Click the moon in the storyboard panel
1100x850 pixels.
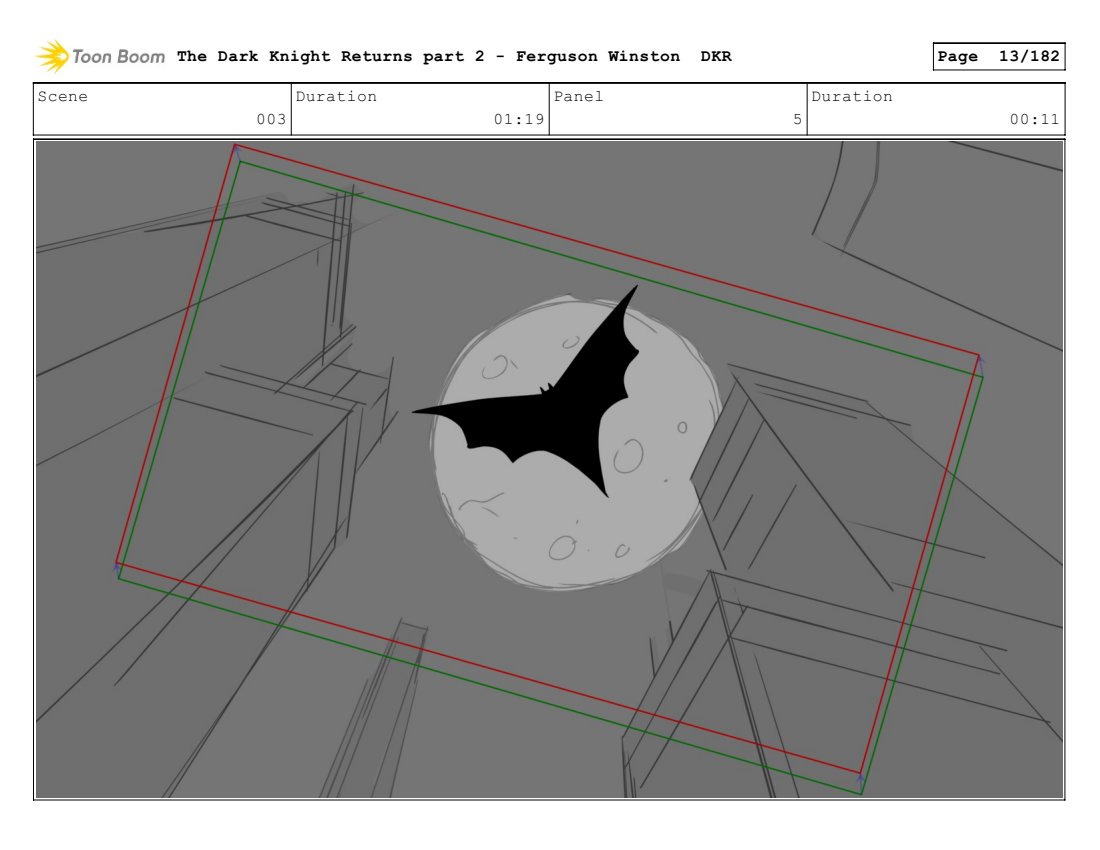[575, 442]
